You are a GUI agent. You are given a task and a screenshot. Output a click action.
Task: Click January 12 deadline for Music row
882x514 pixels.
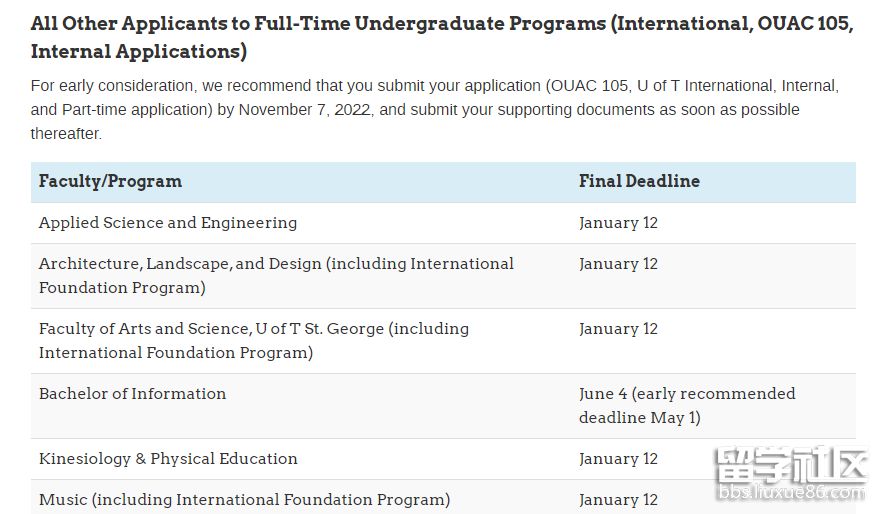pos(618,499)
